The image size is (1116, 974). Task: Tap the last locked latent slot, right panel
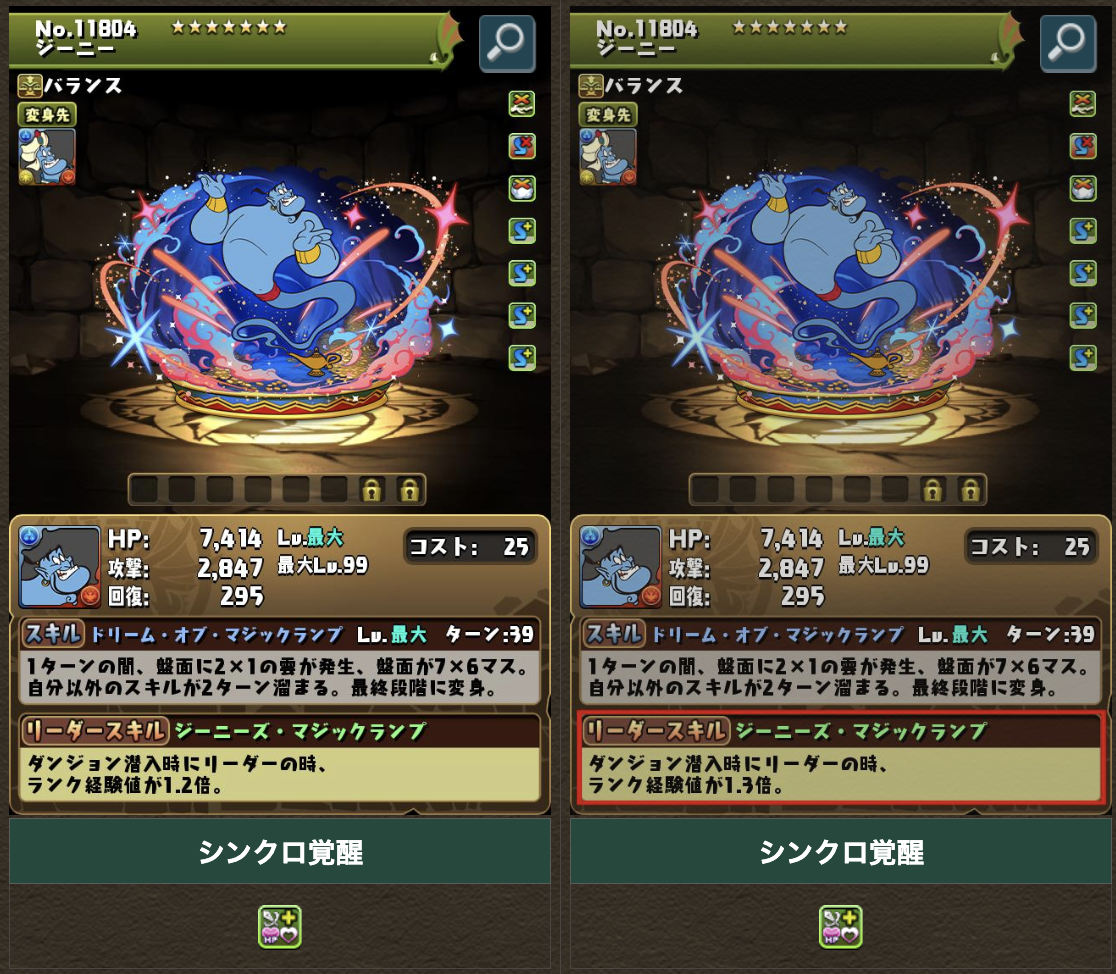pos(970,490)
